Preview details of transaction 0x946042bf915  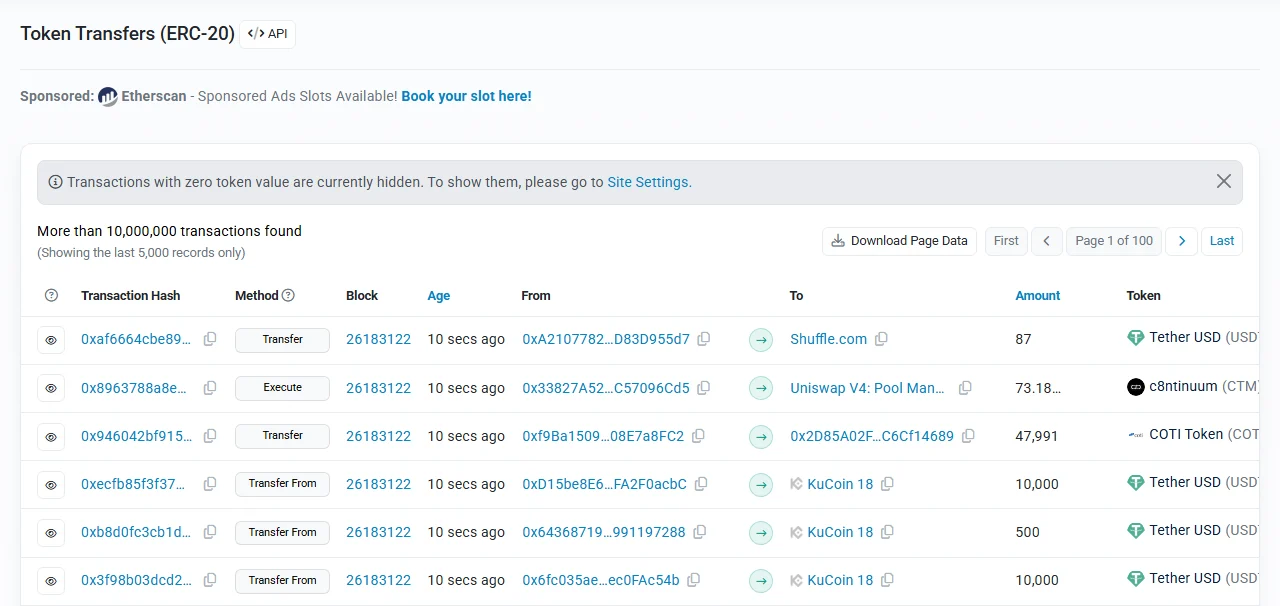pyautogui.click(x=51, y=436)
